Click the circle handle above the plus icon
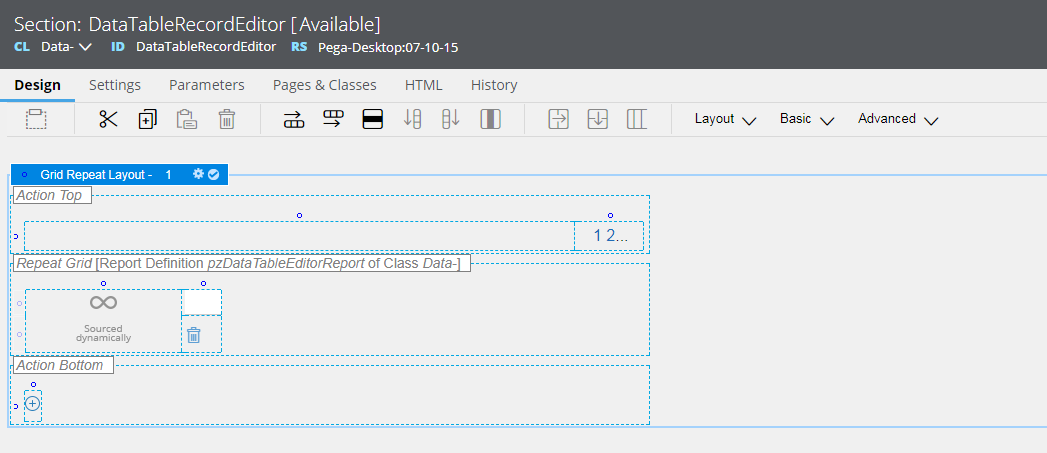Viewport: 1047px width, 453px height. [x=33, y=385]
